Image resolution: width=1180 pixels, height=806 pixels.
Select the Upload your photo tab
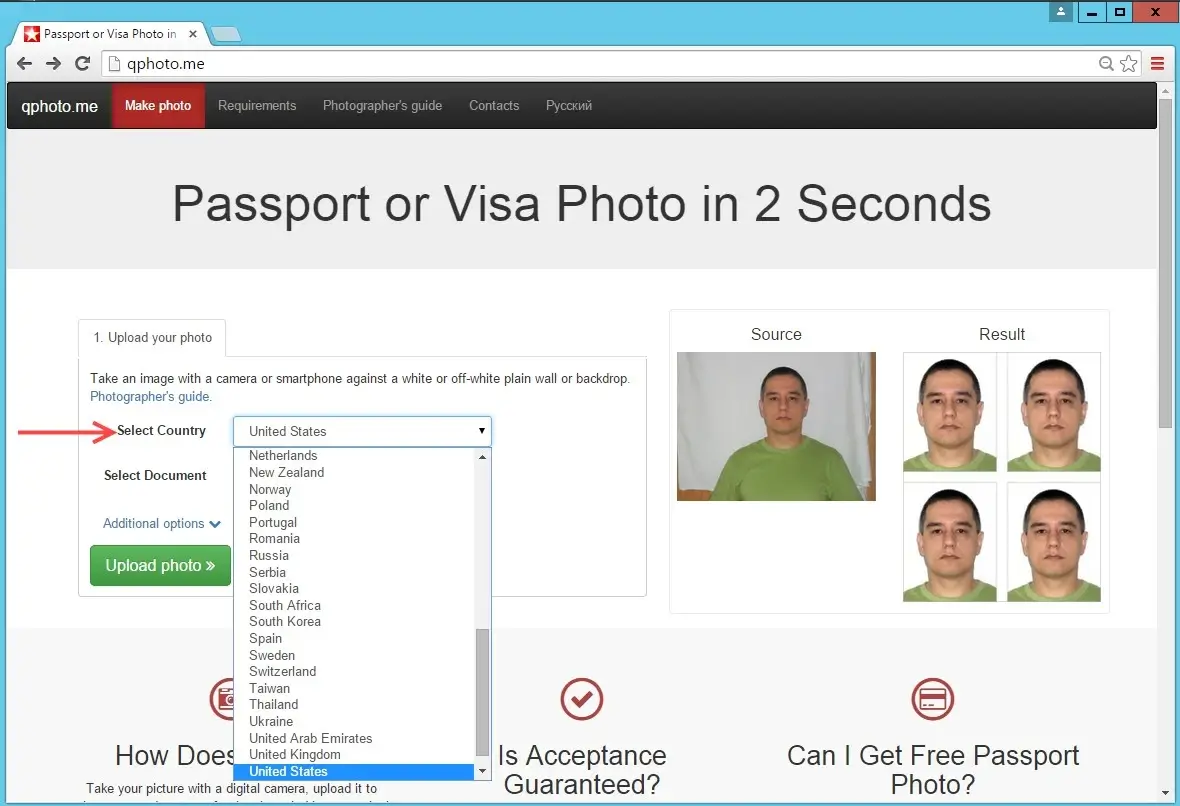tap(153, 338)
